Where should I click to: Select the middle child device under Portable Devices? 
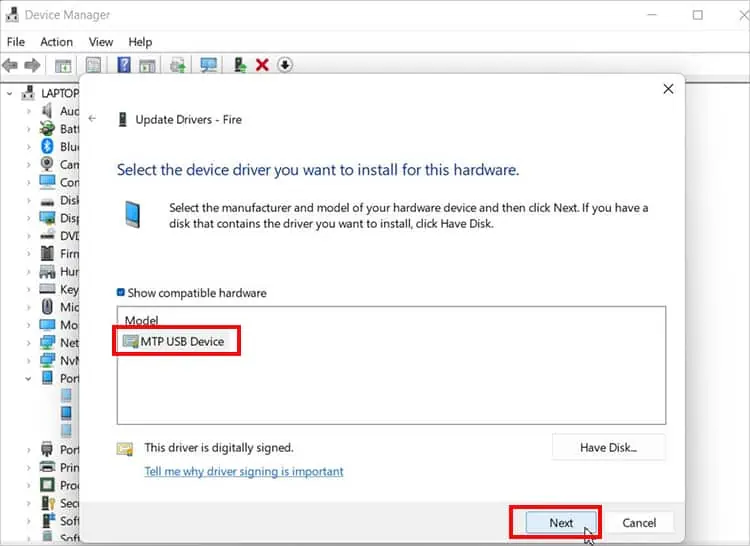click(66, 412)
